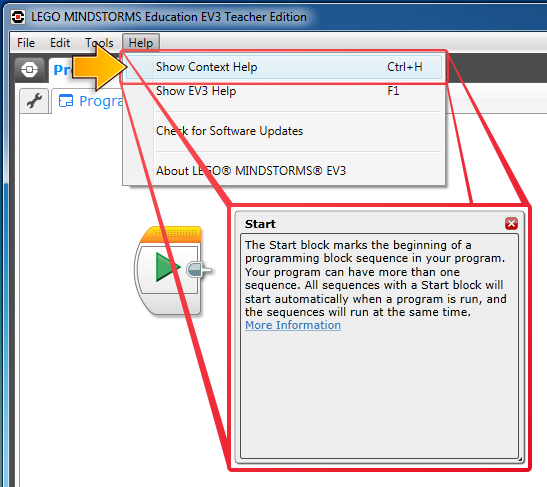Close the Start context help panel

511,224
